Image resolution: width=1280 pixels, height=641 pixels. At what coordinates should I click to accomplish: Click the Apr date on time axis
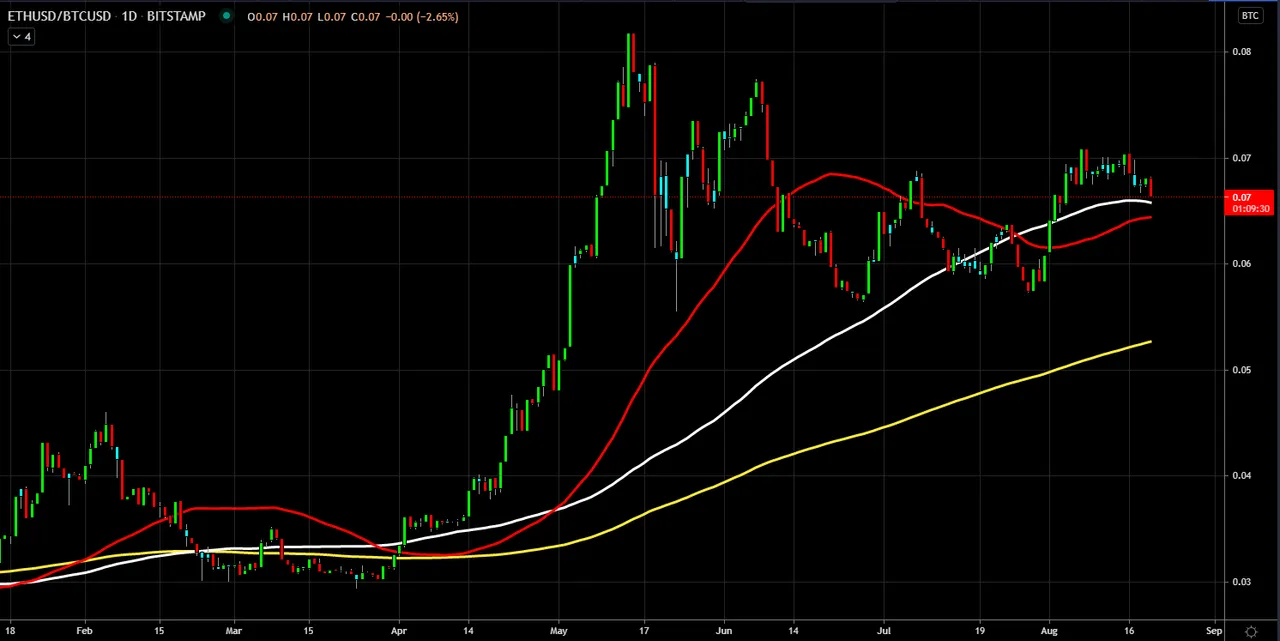point(399,631)
